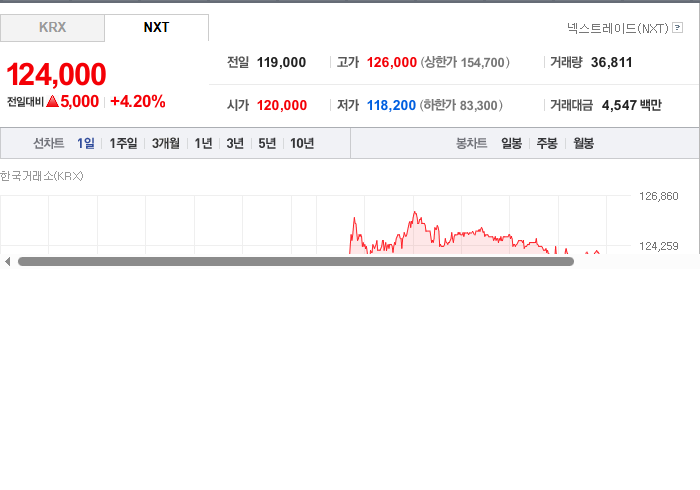The width and height of the screenshot is (700, 490).
Task: Click the 한국거래소(KRX) chart label
Action: (42, 176)
